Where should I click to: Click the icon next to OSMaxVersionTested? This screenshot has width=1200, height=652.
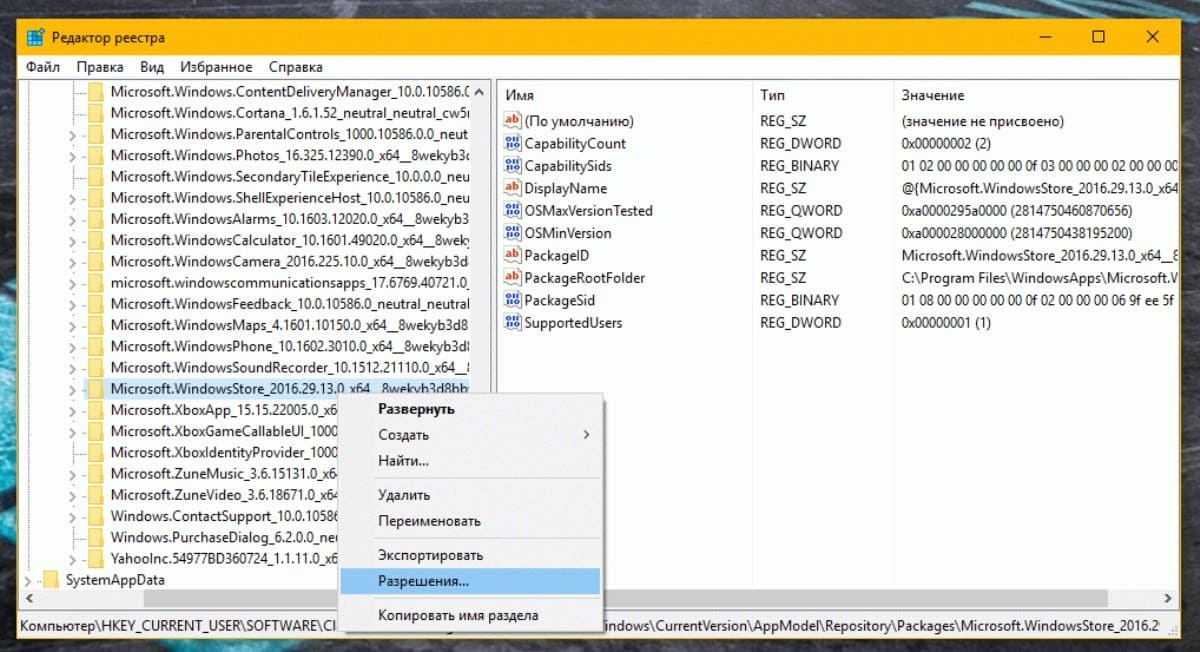(513, 211)
